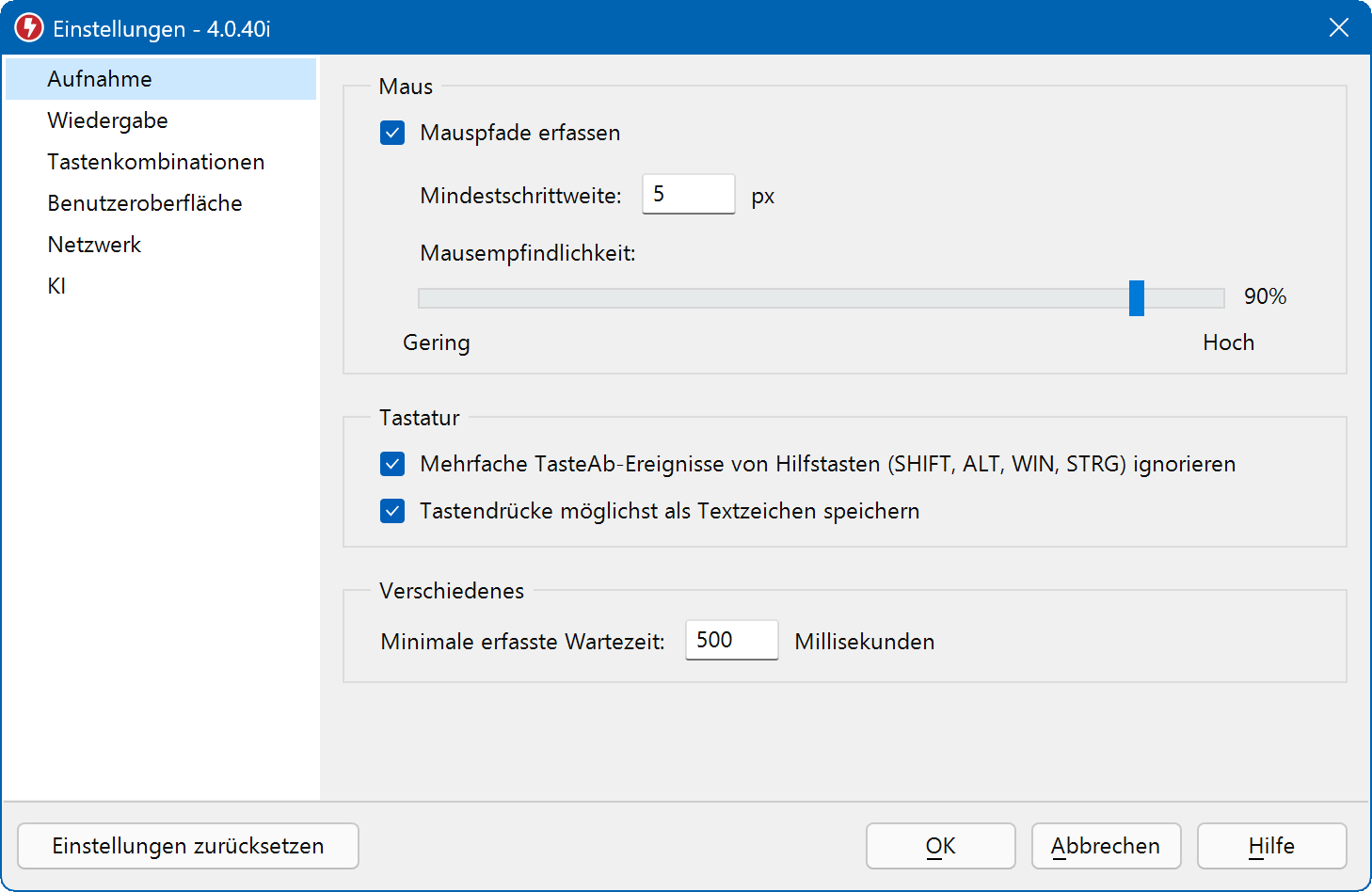
Task: Toggle ignoring multiple TasteAb events of Hilfstasten
Action: [x=392, y=464]
